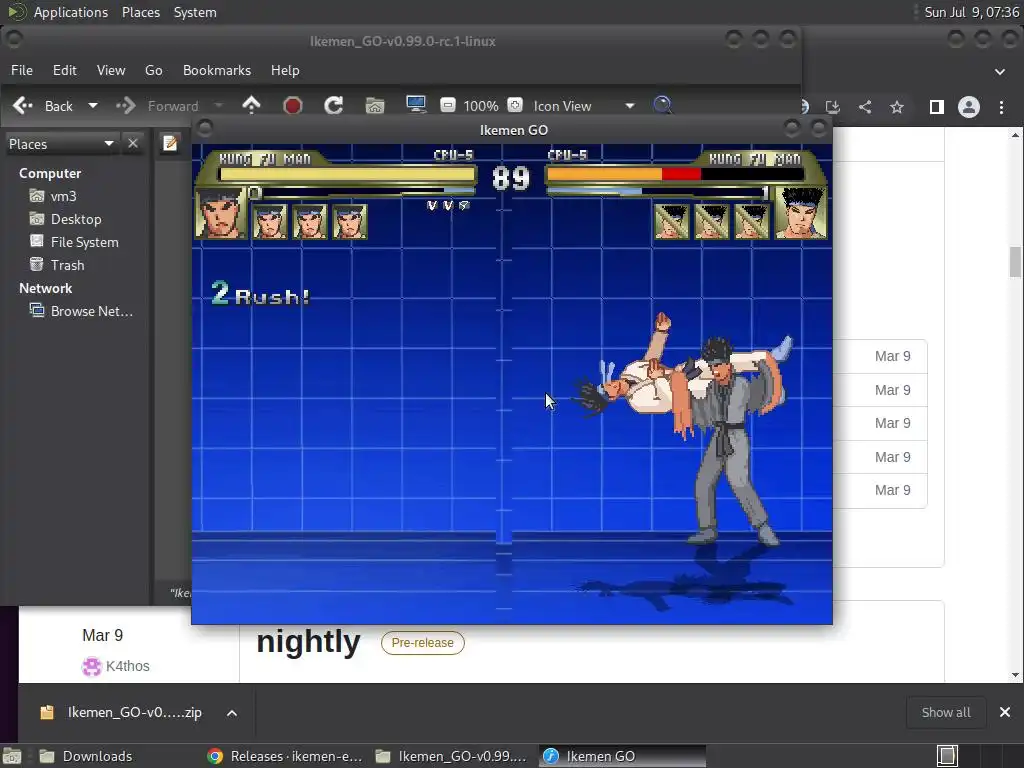1024x768 pixels.
Task: Click Chrome install app icon
Action: click(x=833, y=106)
